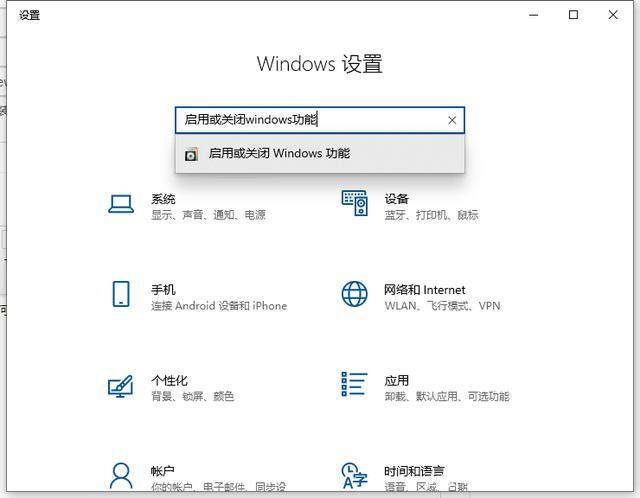
Task: Open the 系统 settings title link
Action: coord(163,199)
